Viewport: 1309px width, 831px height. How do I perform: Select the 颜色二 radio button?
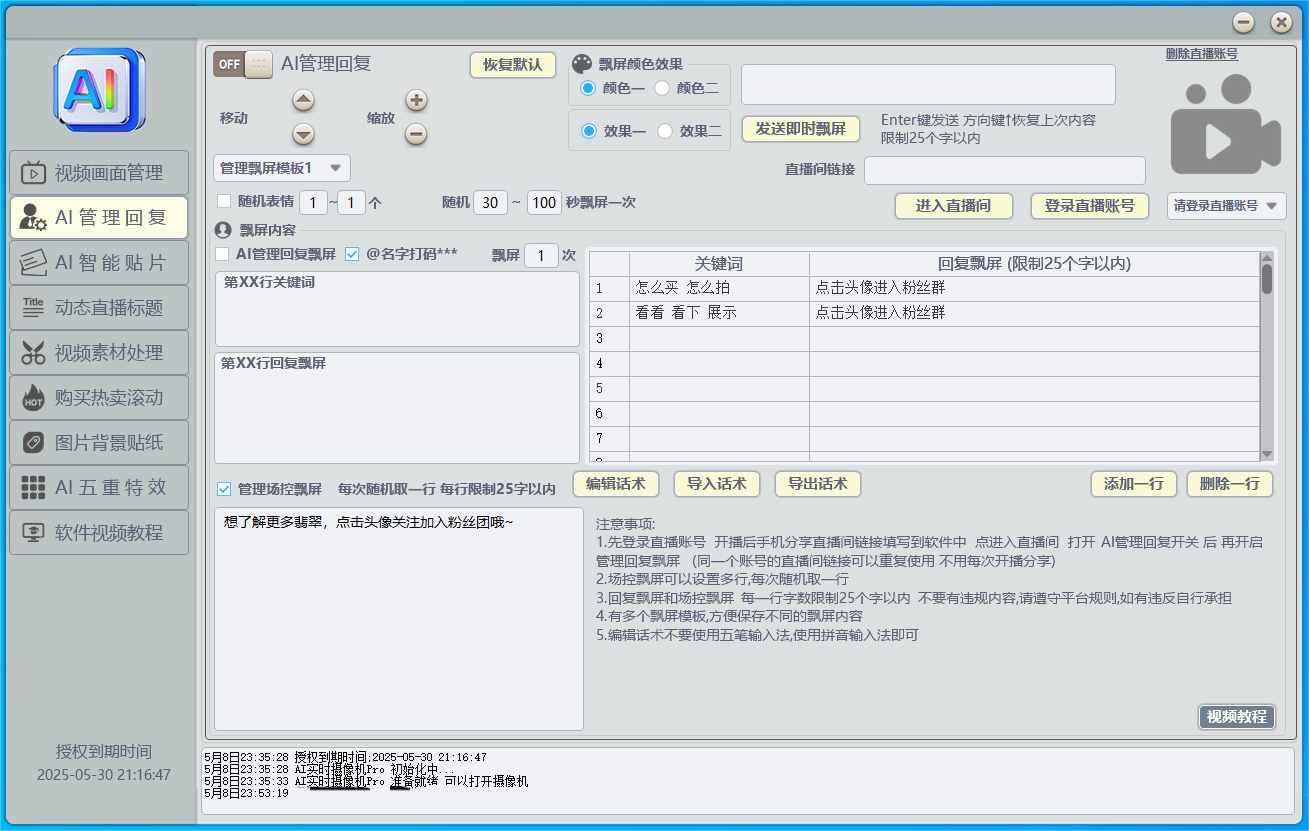(x=662, y=88)
